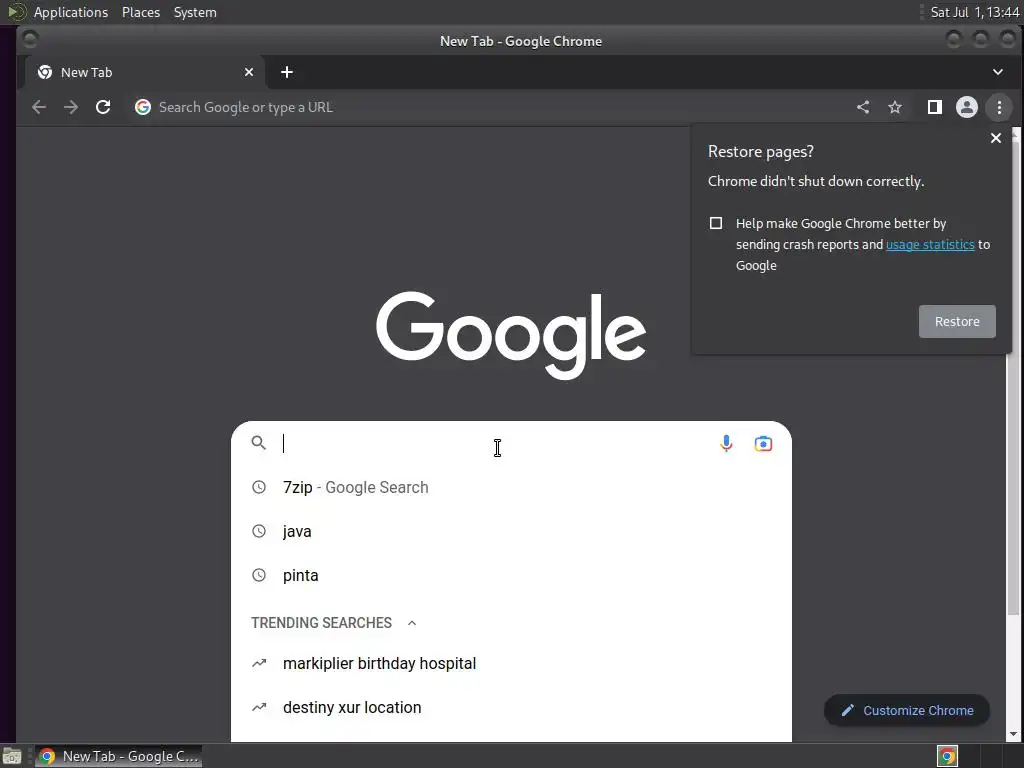The width and height of the screenshot is (1024, 768).
Task: Start voice search with microphone icon
Action: [726, 443]
